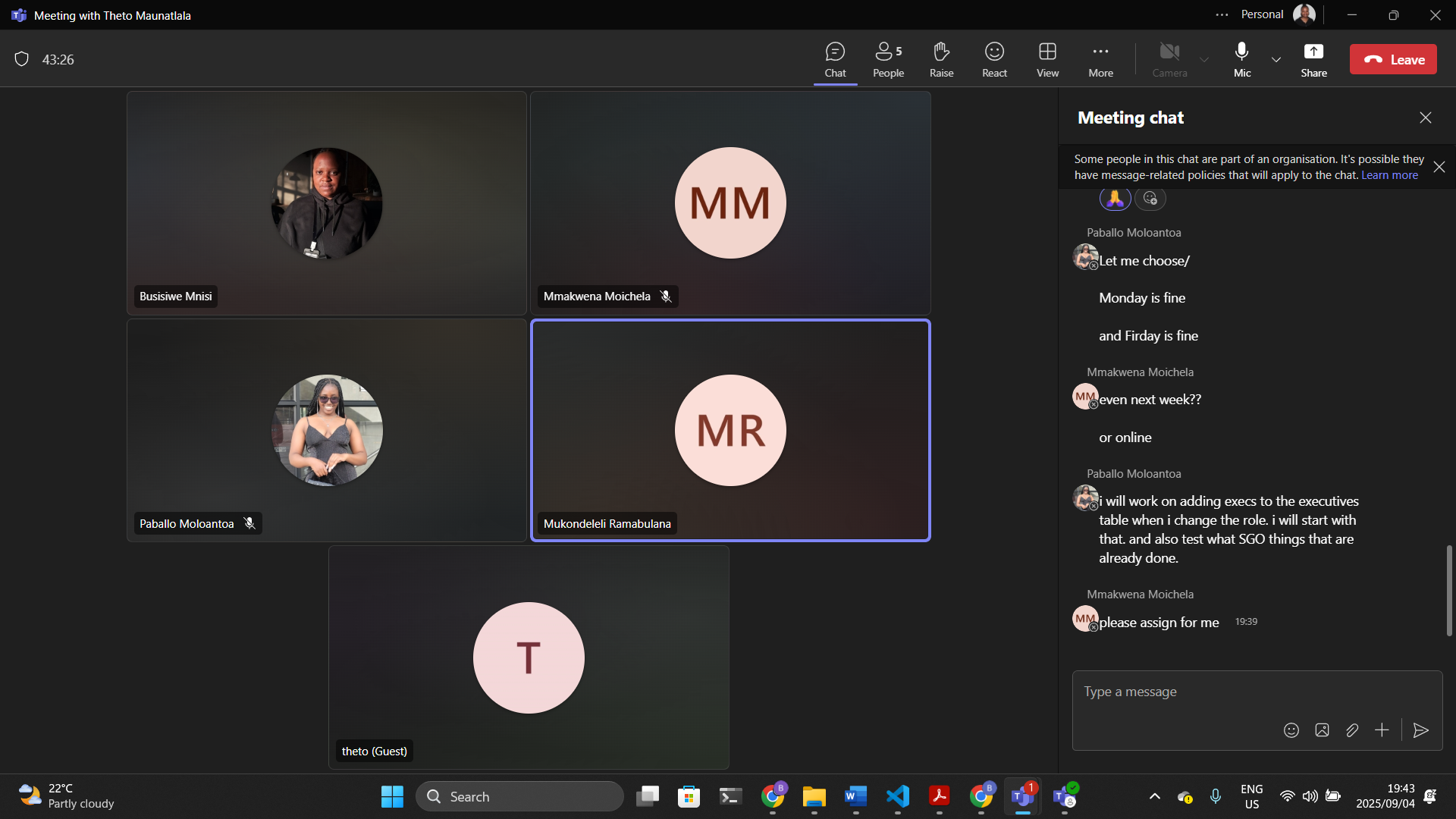Share your screen with Share button
The height and width of the screenshot is (819, 1456).
(x=1313, y=60)
